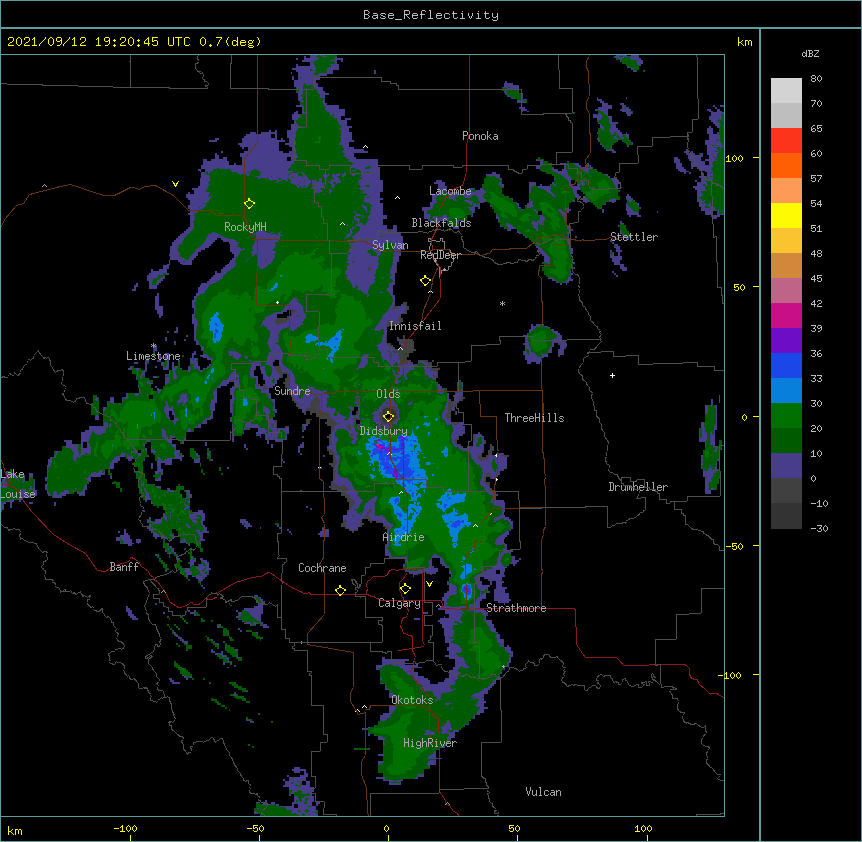
Task: Click the ThreeHills label
Action: (534, 418)
